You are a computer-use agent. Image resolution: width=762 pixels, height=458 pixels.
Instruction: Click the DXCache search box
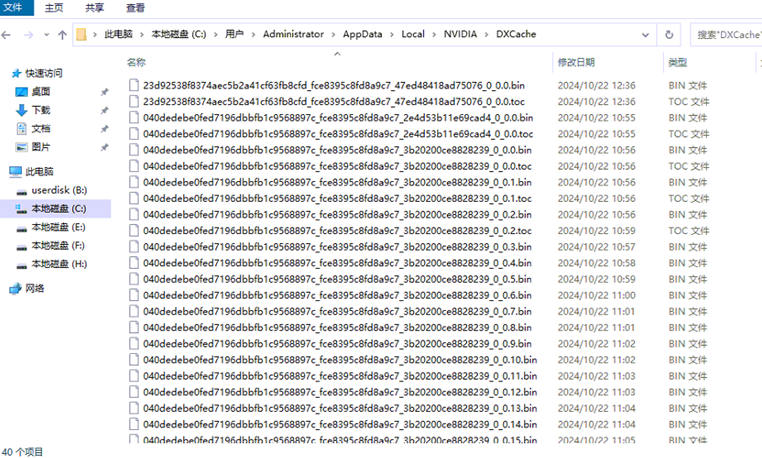coord(728,35)
